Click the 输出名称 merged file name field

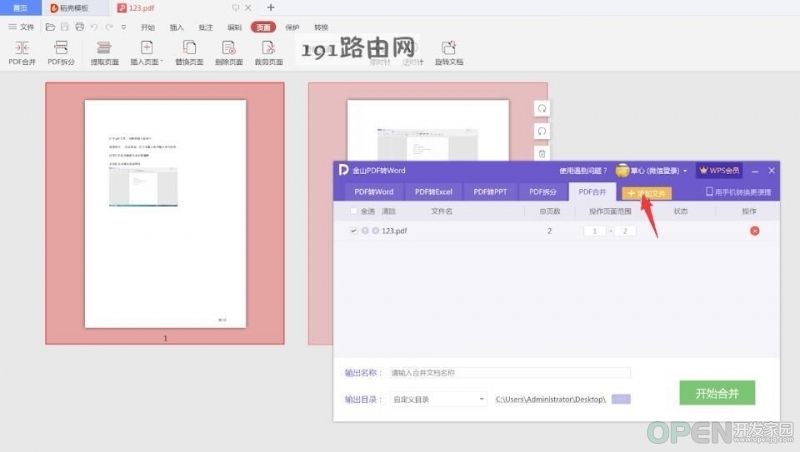(510, 373)
